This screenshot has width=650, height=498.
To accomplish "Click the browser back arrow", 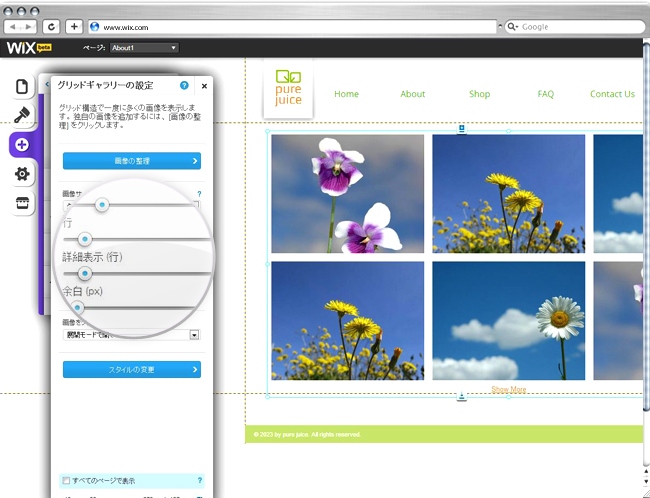I will (x=12, y=27).
